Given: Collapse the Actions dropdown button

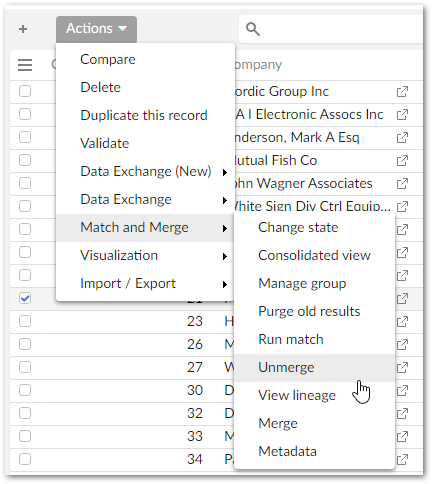Looking at the screenshot, I should (x=96, y=29).
